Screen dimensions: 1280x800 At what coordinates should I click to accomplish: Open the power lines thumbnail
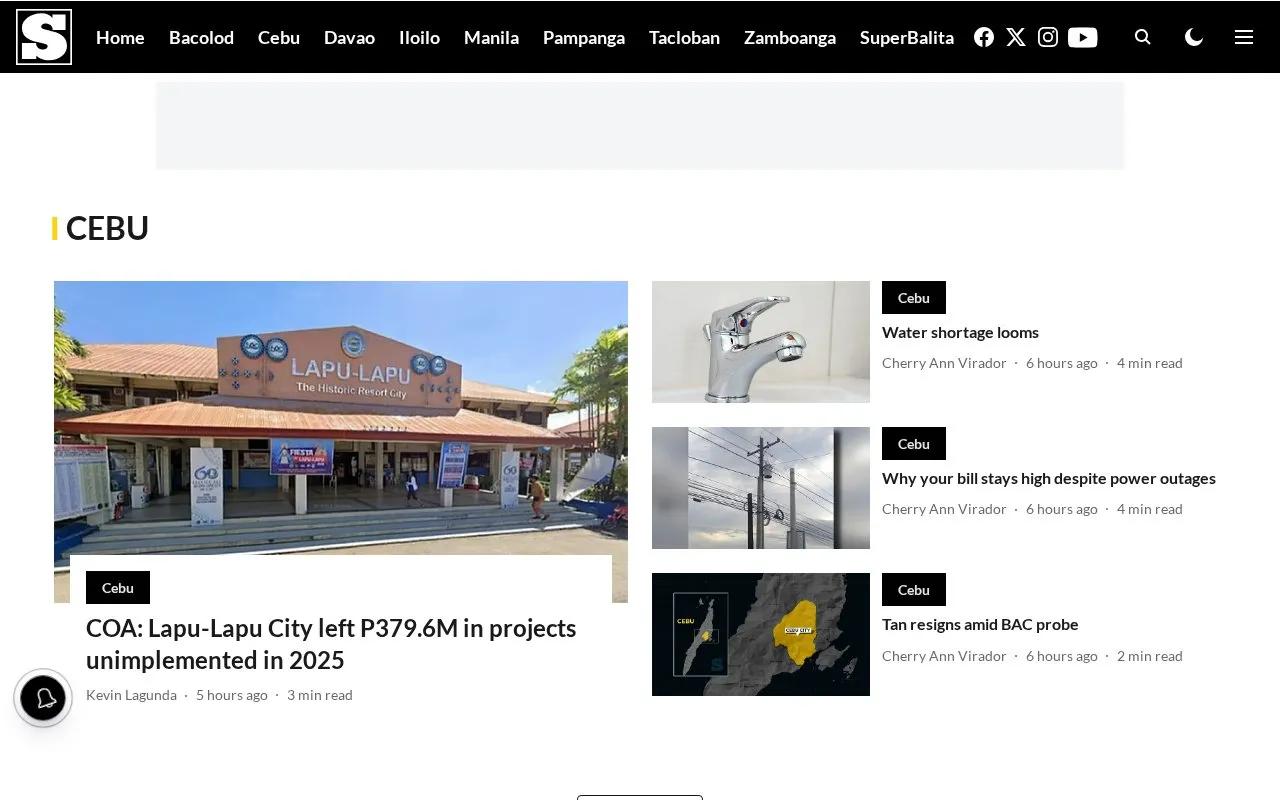[x=761, y=488]
